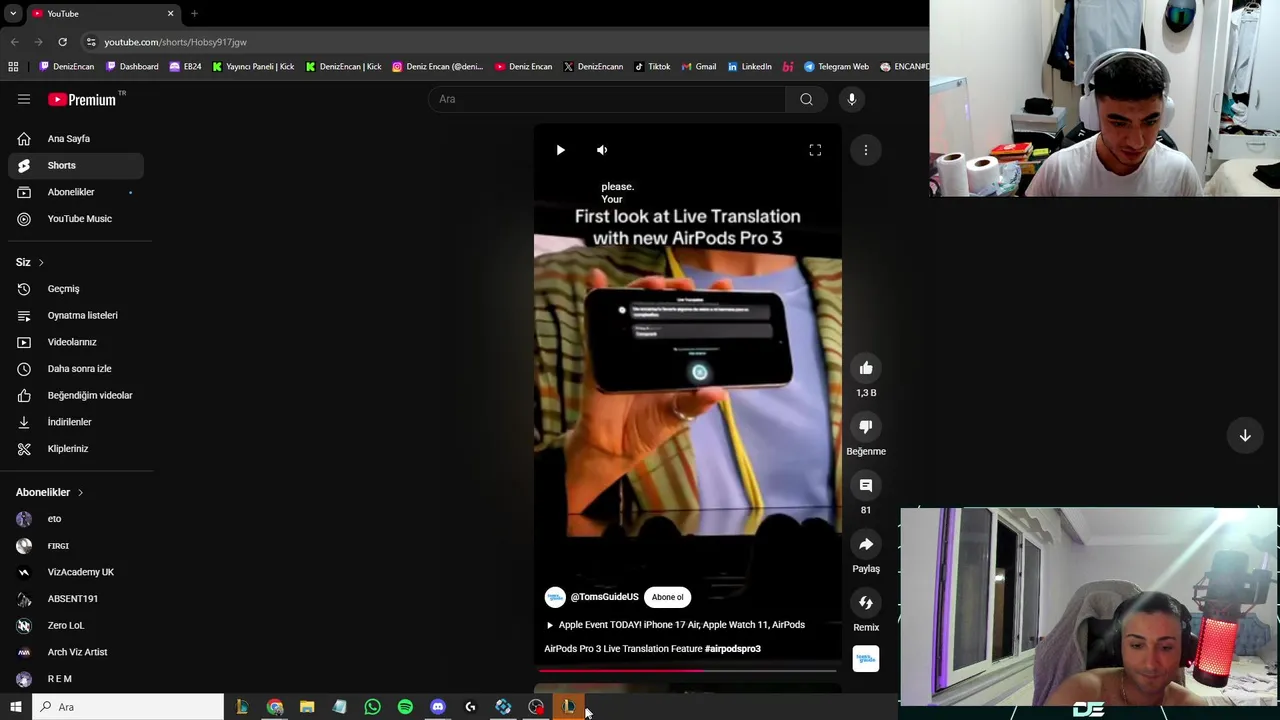Screen dimensions: 1280x720
Task: Focus the Ara search field
Action: (607, 99)
